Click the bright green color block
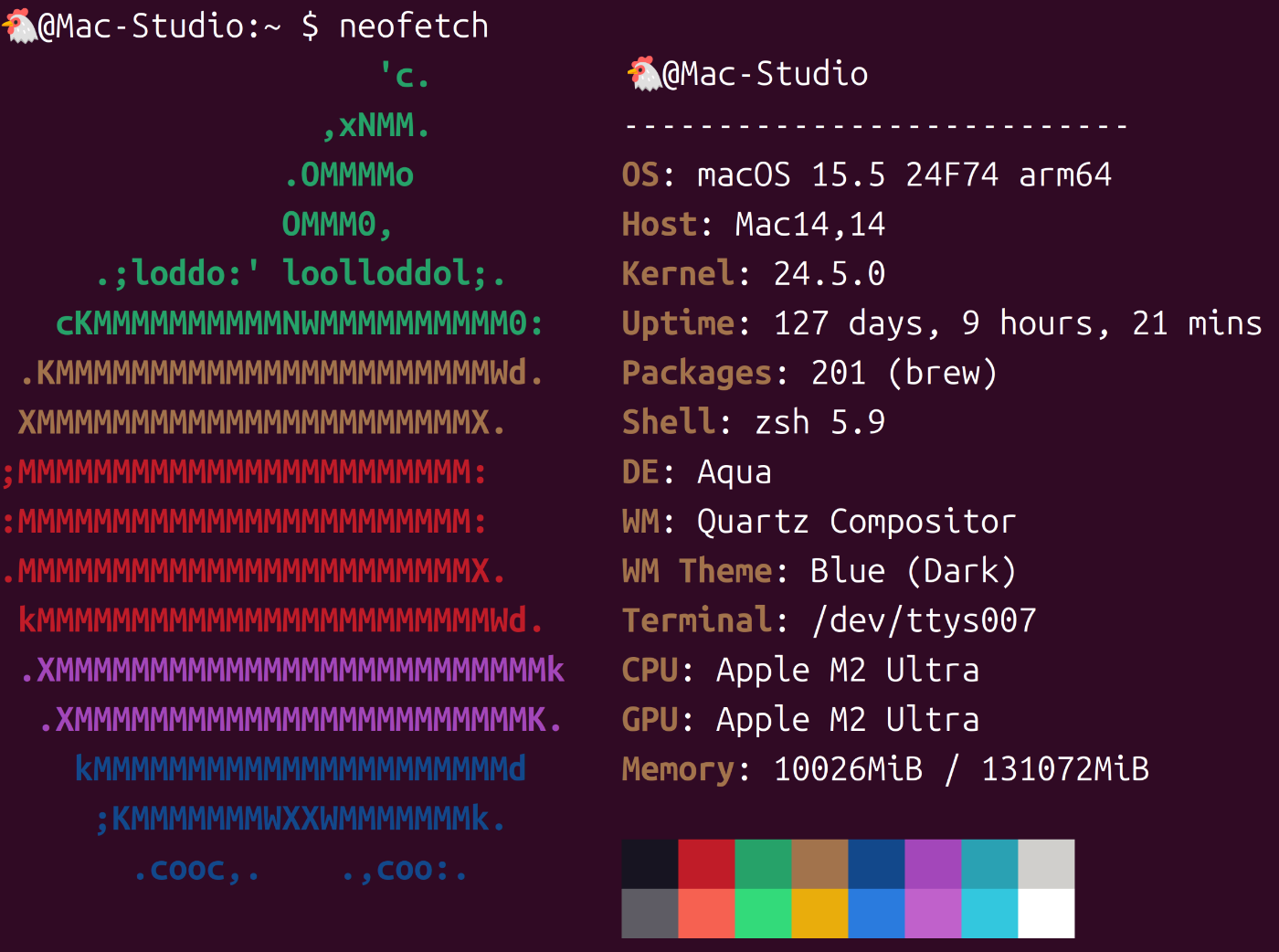The image size is (1279, 952). point(763,913)
